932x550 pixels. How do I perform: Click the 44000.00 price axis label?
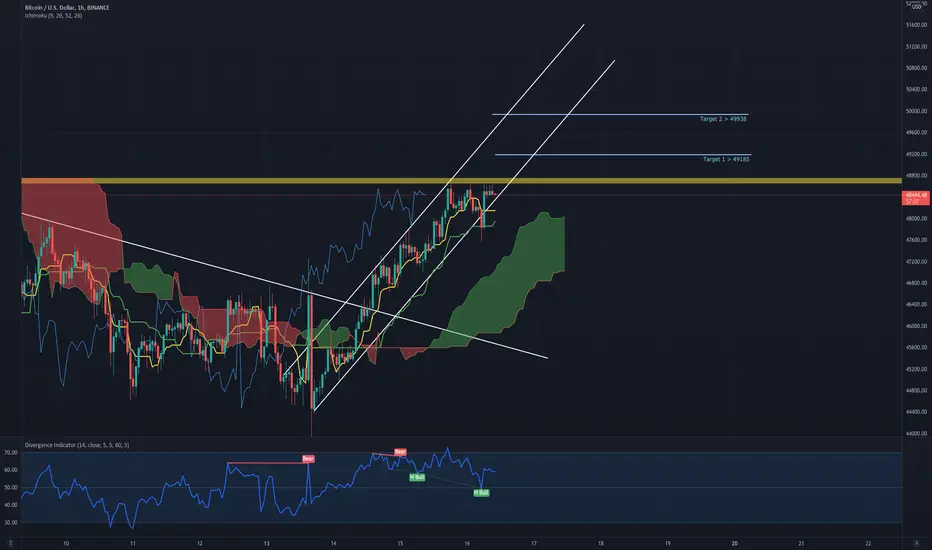click(x=917, y=433)
